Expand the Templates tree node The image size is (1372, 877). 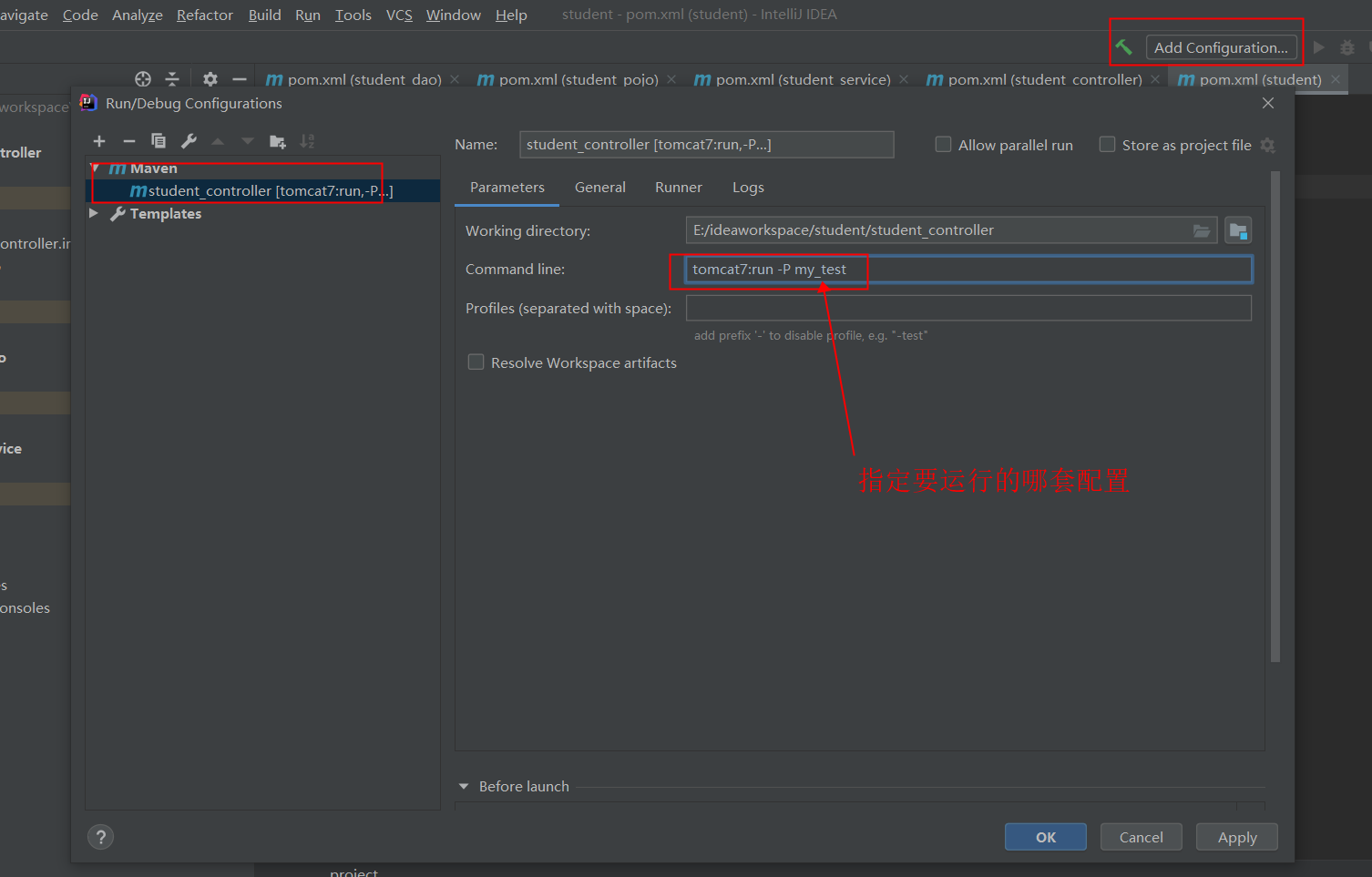pyautogui.click(x=94, y=213)
